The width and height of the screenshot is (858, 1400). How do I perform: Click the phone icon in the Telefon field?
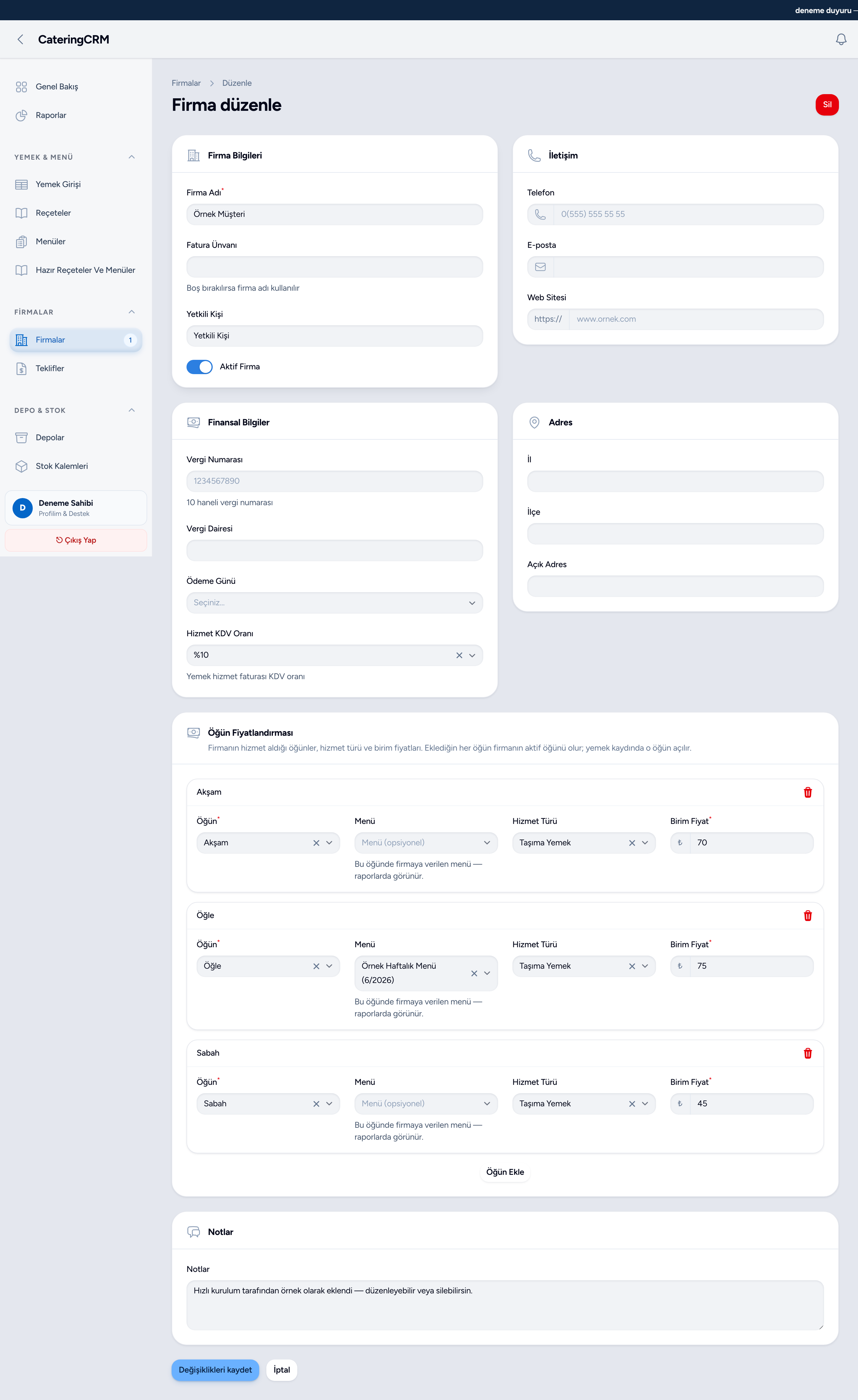[x=540, y=214]
